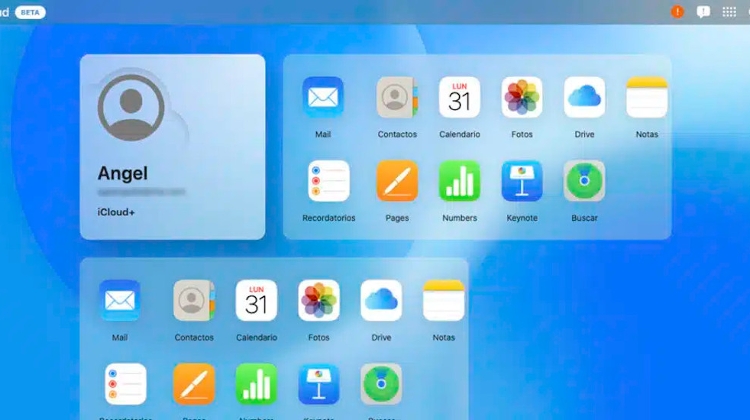Launch Pages from the upper app tile

tap(397, 181)
